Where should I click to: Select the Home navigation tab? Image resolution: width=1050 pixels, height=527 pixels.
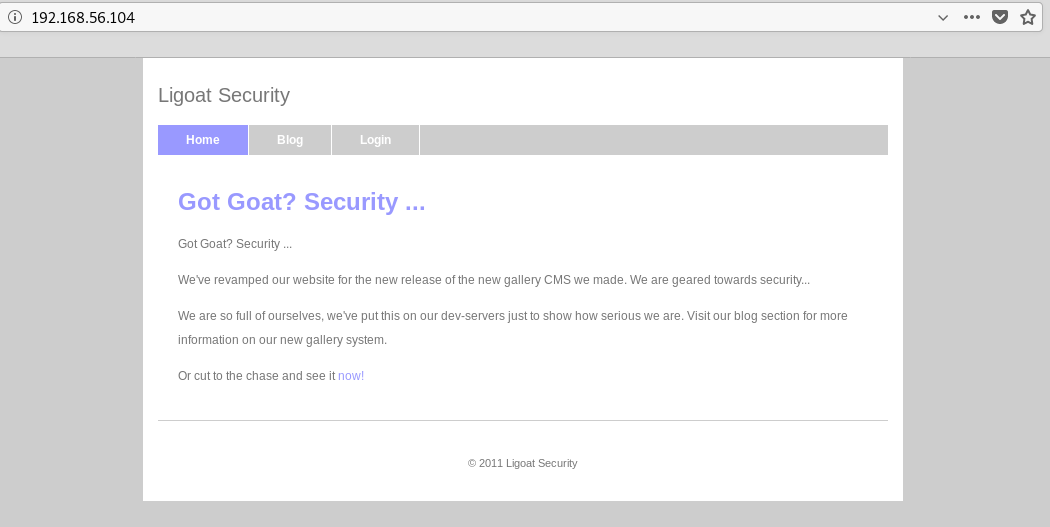(x=203, y=140)
